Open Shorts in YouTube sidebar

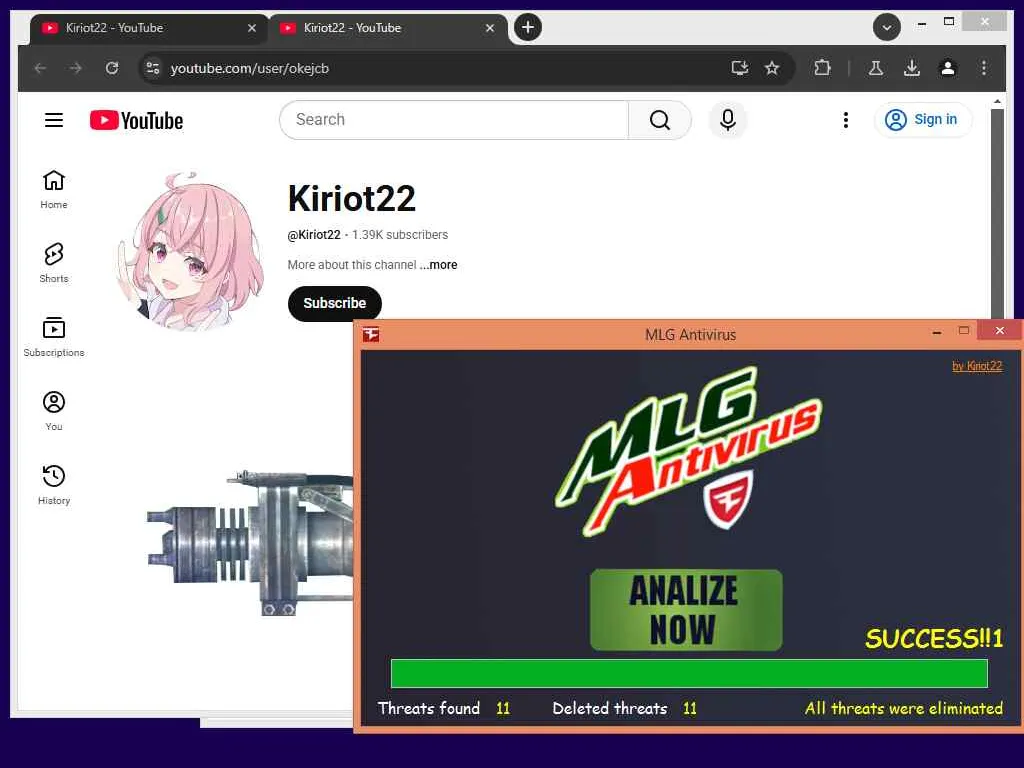(54, 263)
